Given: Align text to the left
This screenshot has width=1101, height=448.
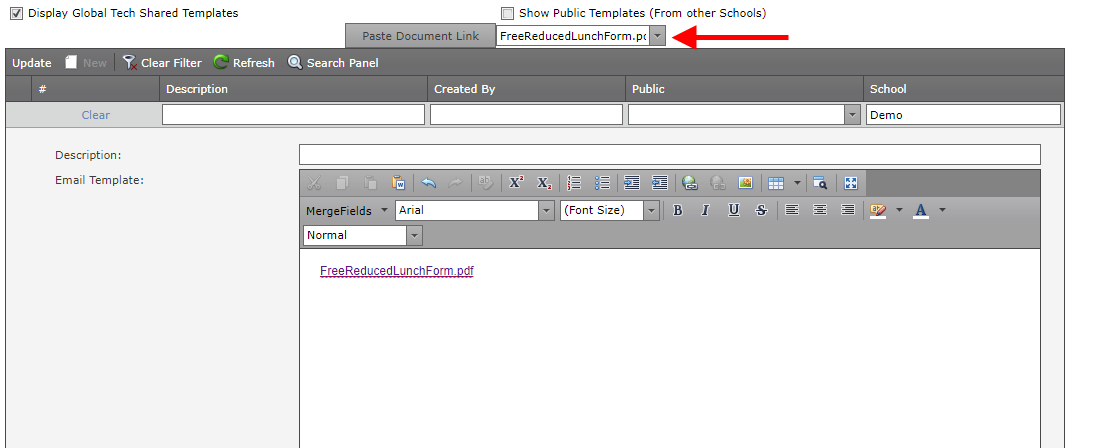Looking at the screenshot, I should [792, 210].
